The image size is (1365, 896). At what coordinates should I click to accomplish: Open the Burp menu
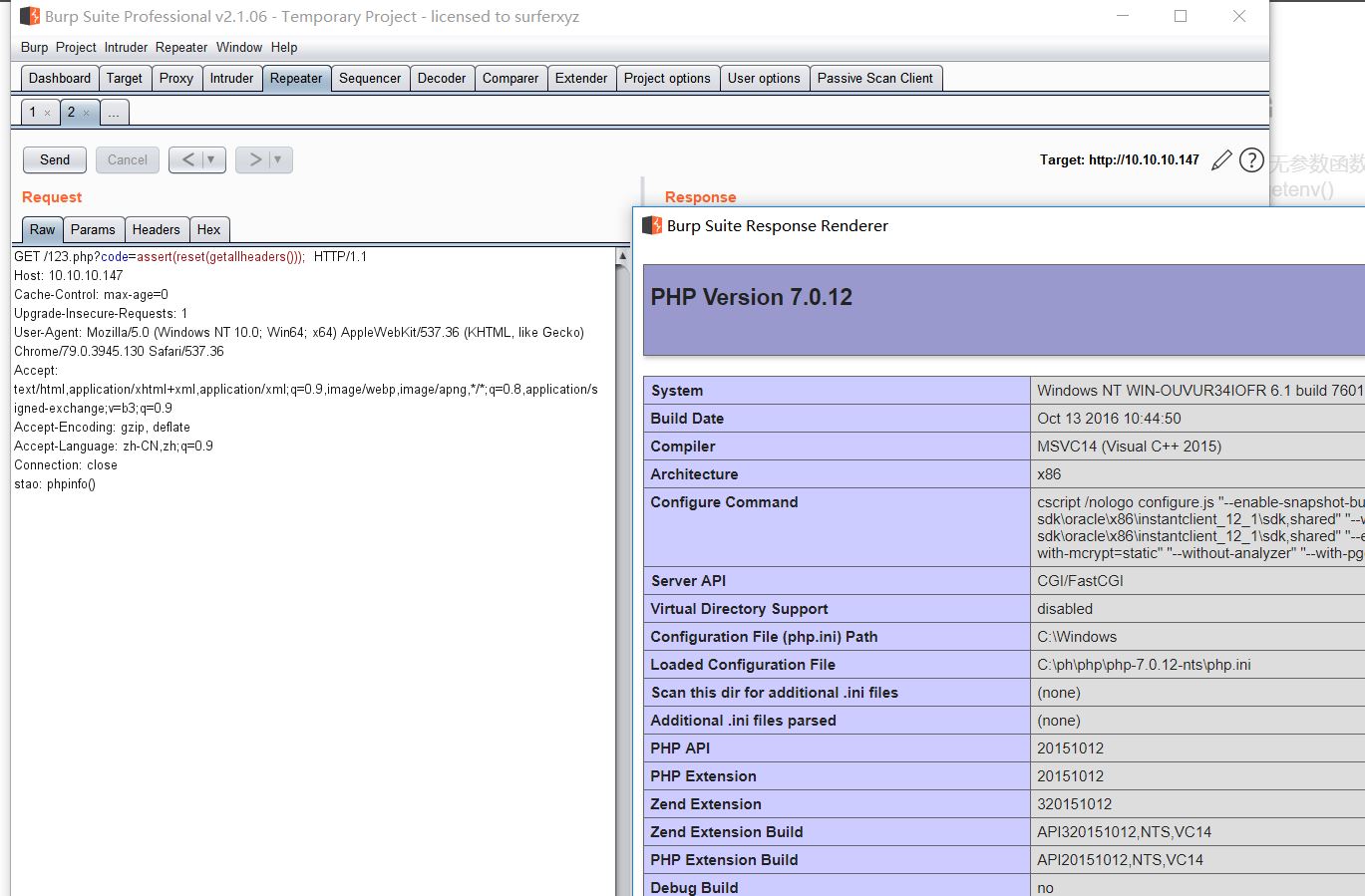[34, 47]
